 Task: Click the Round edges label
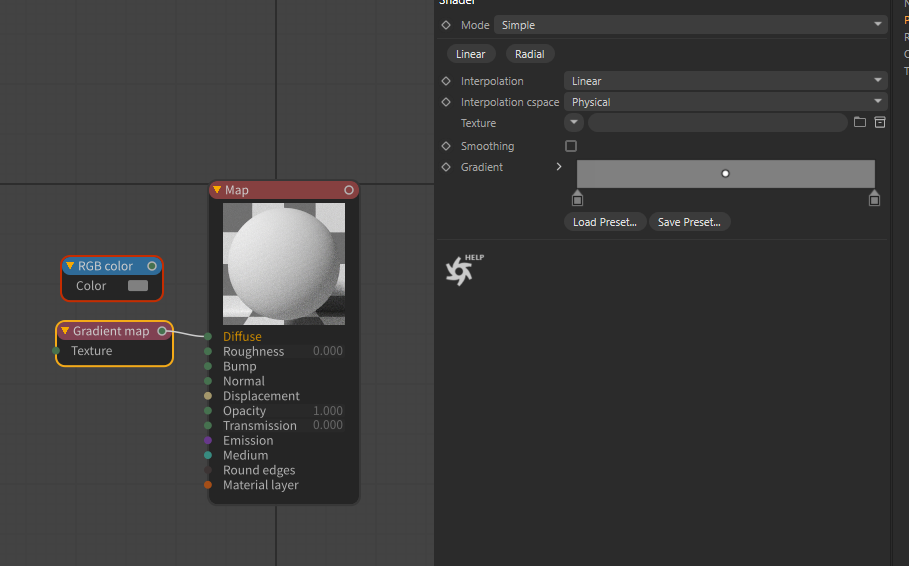(259, 470)
